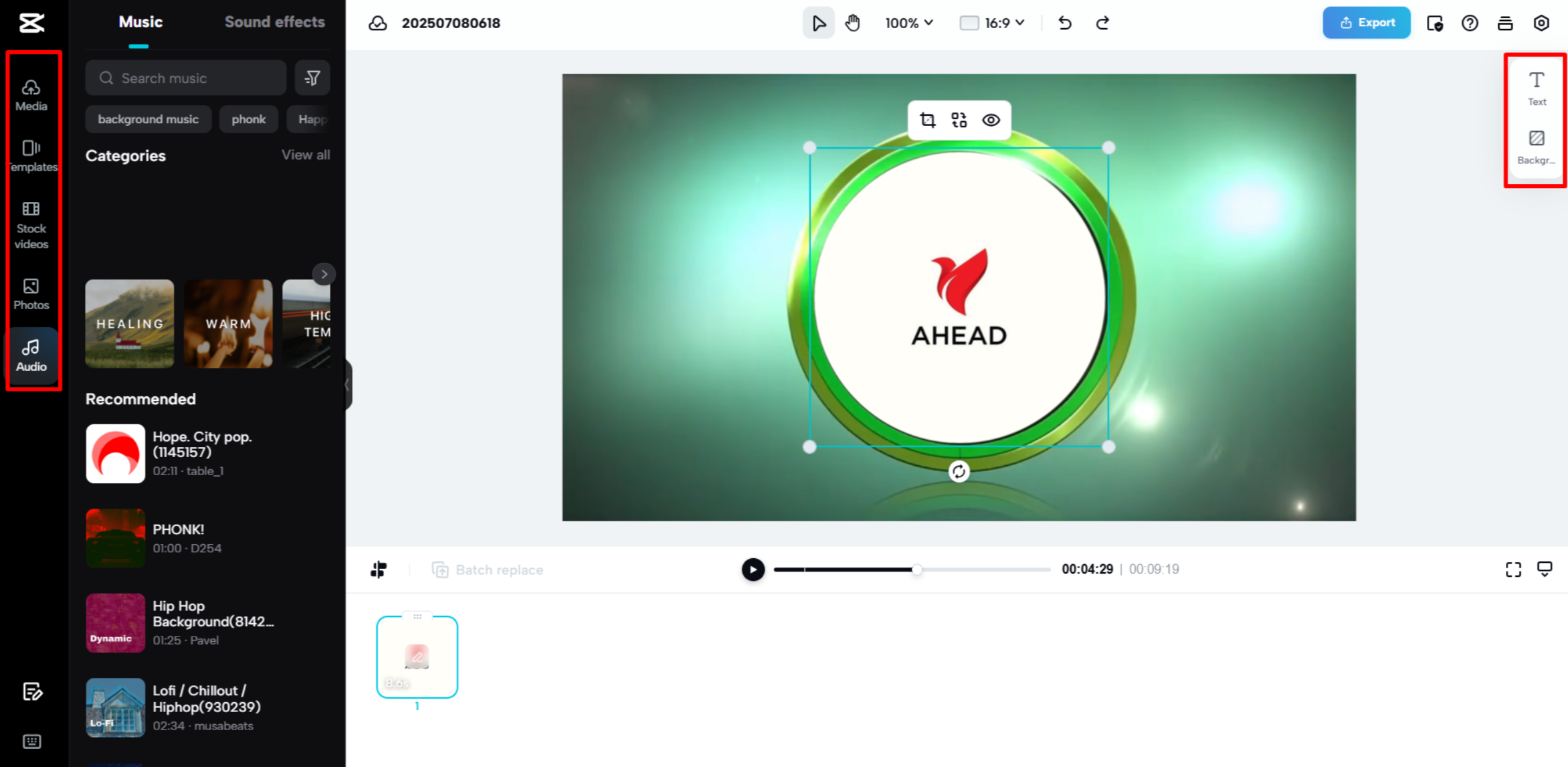Open the music filter icon
The width and height of the screenshot is (1568, 767).
pos(312,78)
